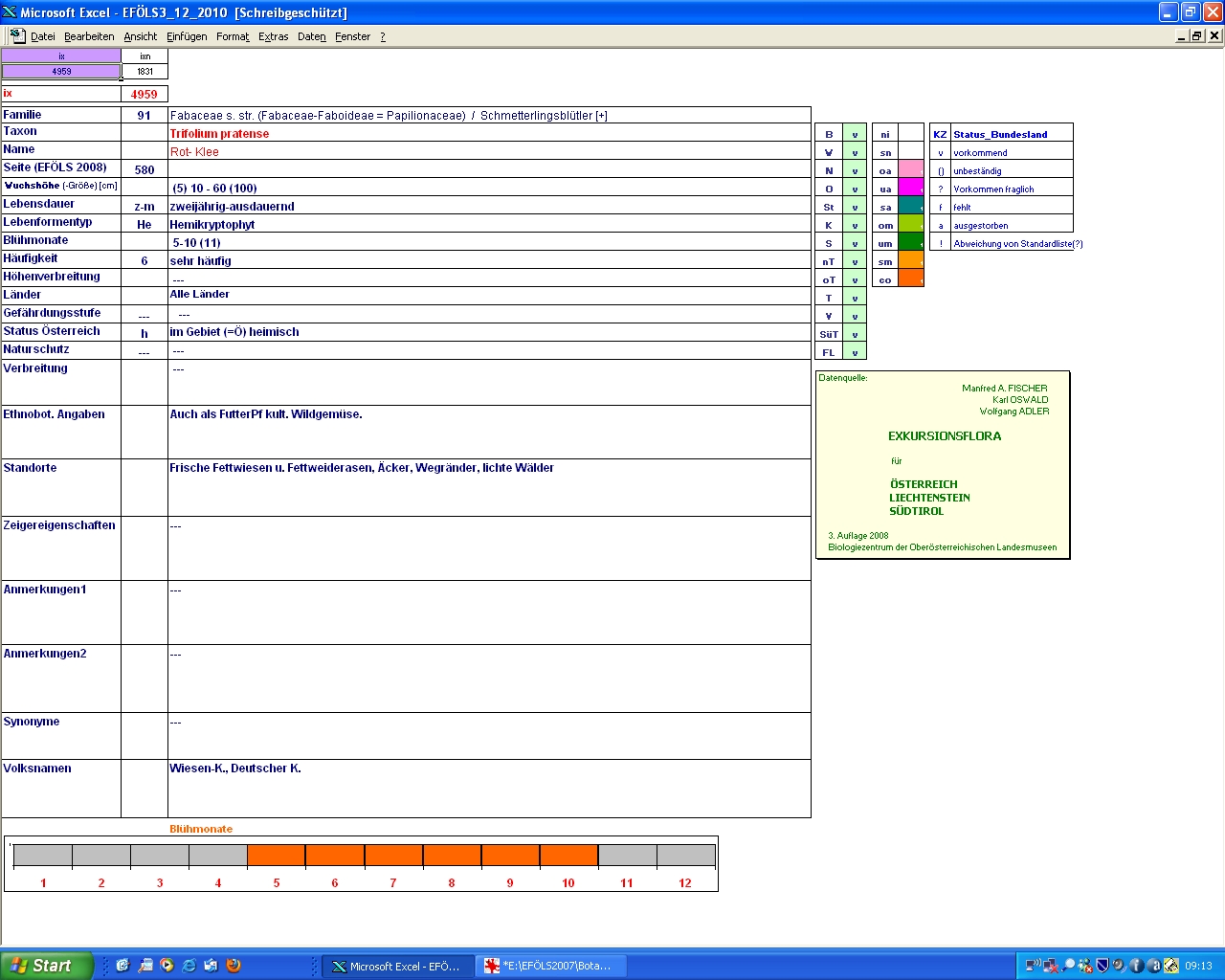Image resolution: width=1225 pixels, height=980 pixels.
Task: Click the teal sa color swatch
Action: click(x=911, y=206)
